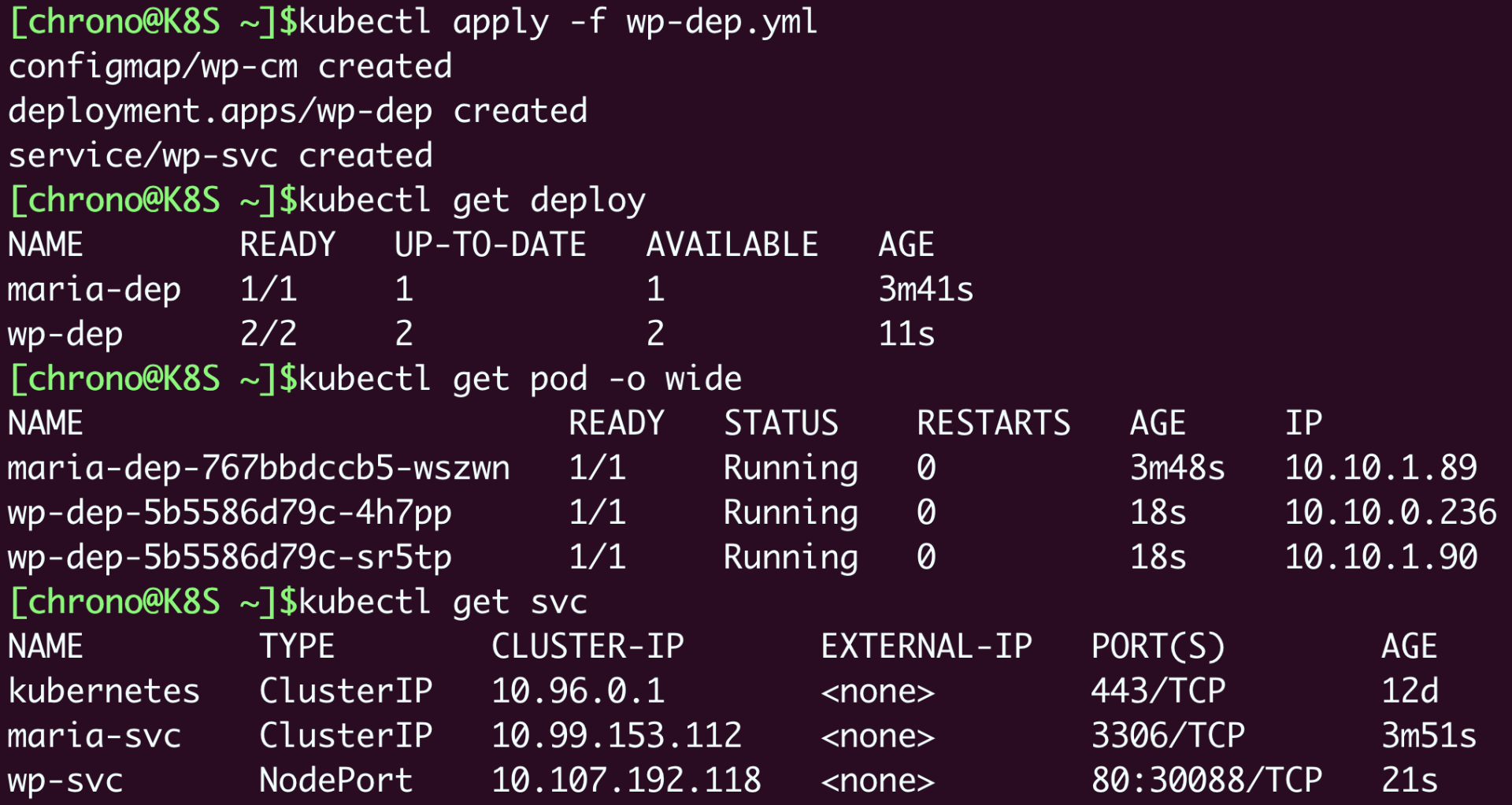Click the configmap/wp-cm created output line
This screenshot has width=1512, height=805.
pyautogui.click(x=230, y=67)
